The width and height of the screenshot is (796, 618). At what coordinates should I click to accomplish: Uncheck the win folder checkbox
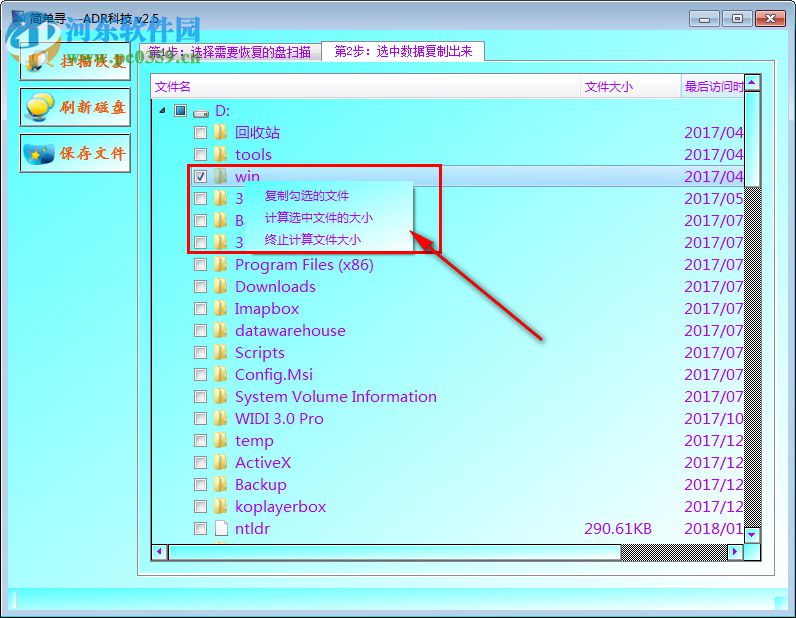201,176
